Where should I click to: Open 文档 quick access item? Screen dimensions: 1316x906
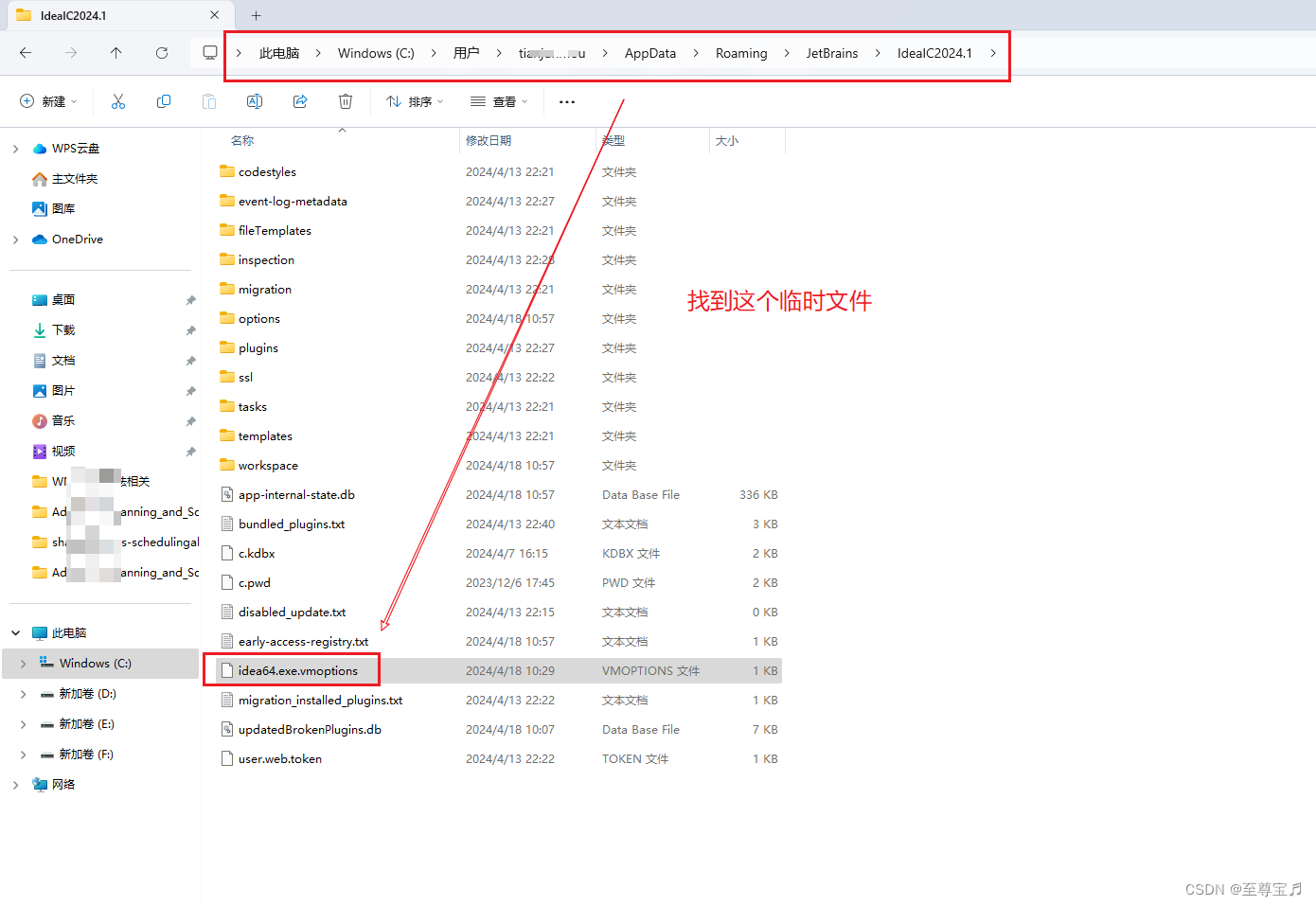coord(53,361)
